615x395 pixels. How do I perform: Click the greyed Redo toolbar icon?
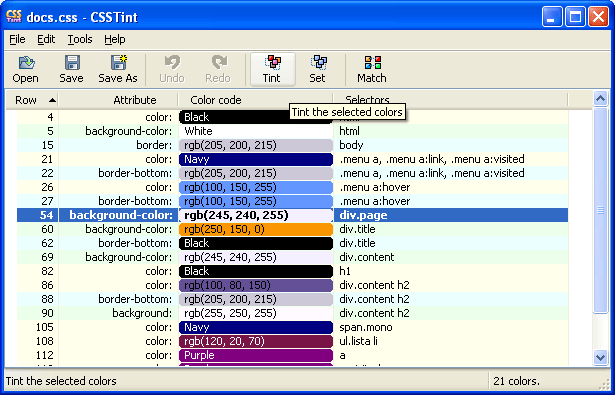click(x=218, y=69)
